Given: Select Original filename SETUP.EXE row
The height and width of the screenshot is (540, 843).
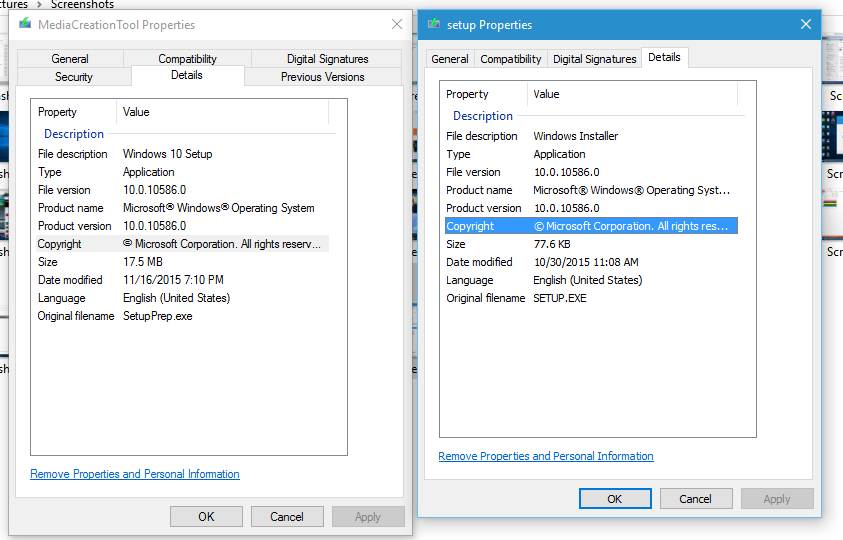Looking at the screenshot, I should (x=591, y=298).
